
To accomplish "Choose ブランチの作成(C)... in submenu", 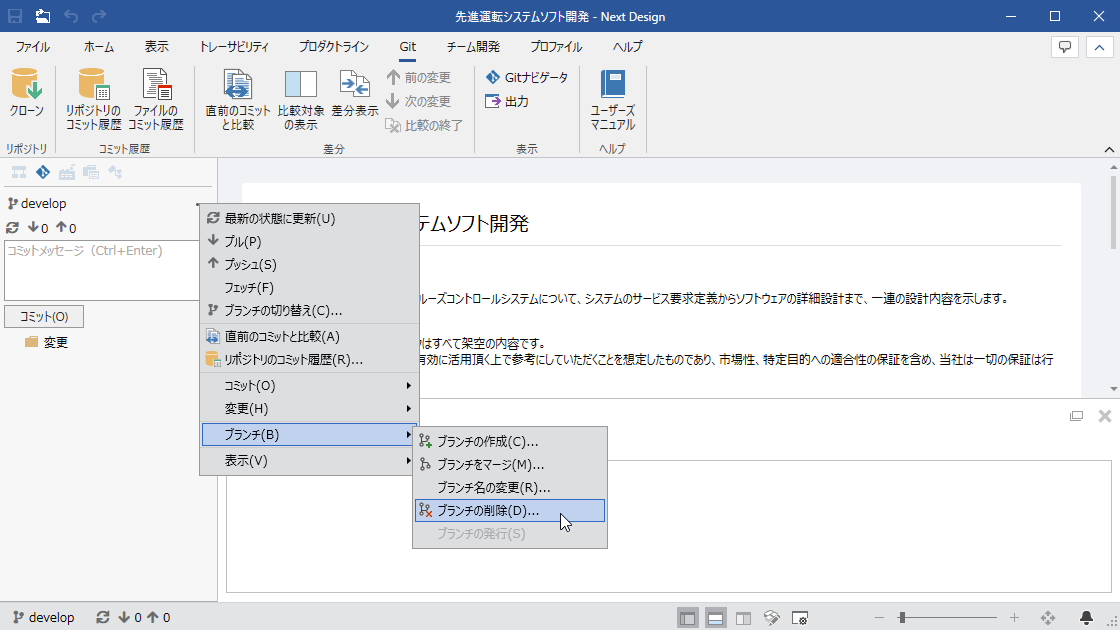I will (510, 441).
